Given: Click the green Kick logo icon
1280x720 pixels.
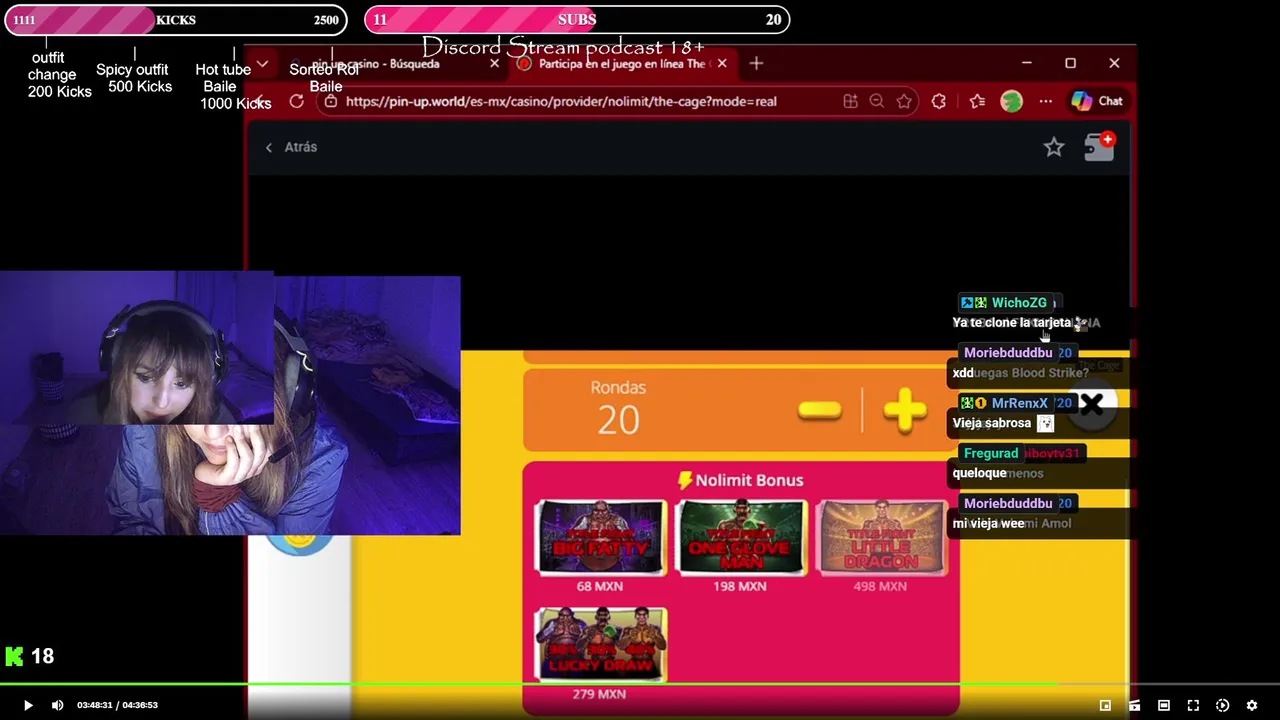Looking at the screenshot, I should click(x=14, y=656).
